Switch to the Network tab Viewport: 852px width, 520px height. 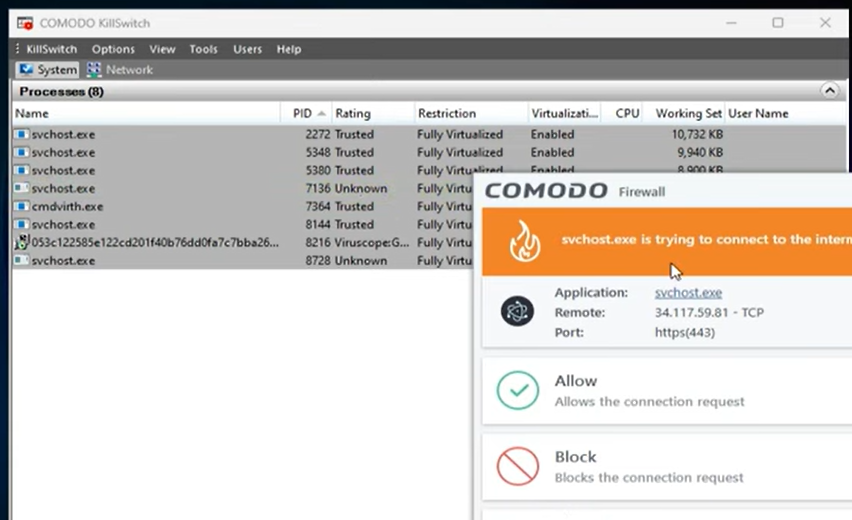tap(120, 70)
